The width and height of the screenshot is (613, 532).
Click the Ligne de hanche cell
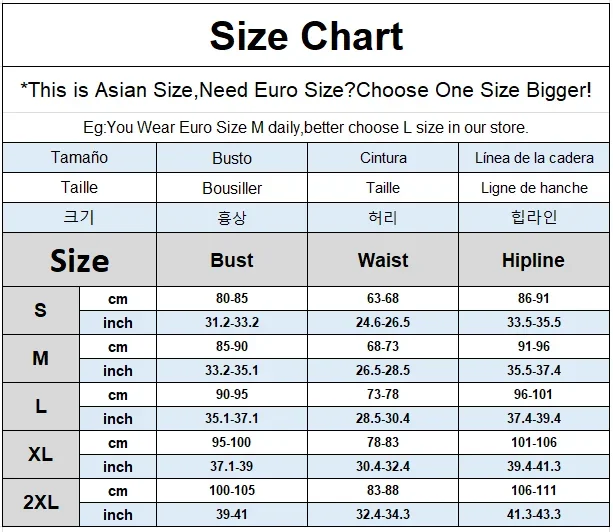pos(534,188)
